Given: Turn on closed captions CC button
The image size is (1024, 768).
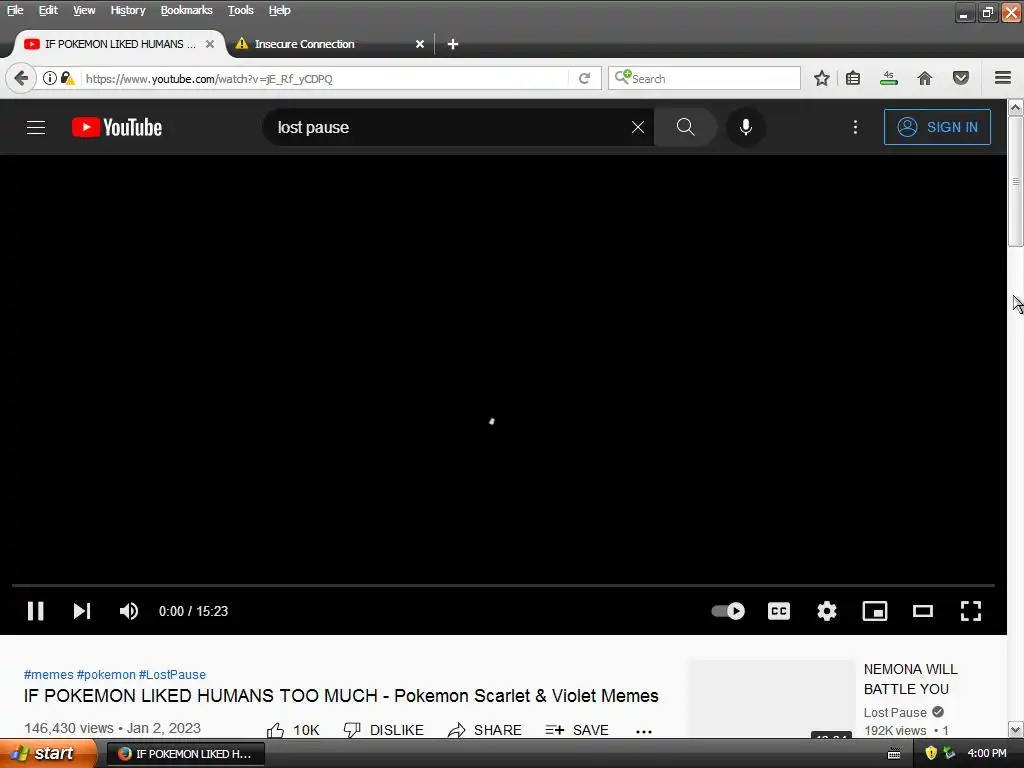Looking at the screenshot, I should (x=778, y=611).
